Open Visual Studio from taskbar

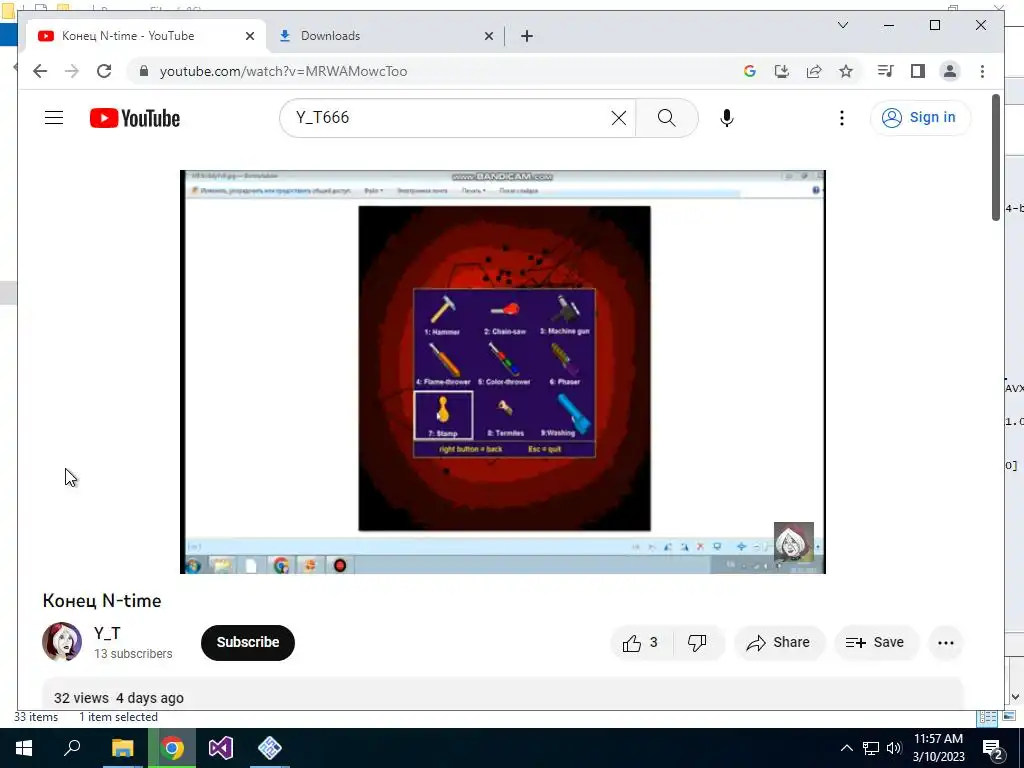click(x=221, y=748)
